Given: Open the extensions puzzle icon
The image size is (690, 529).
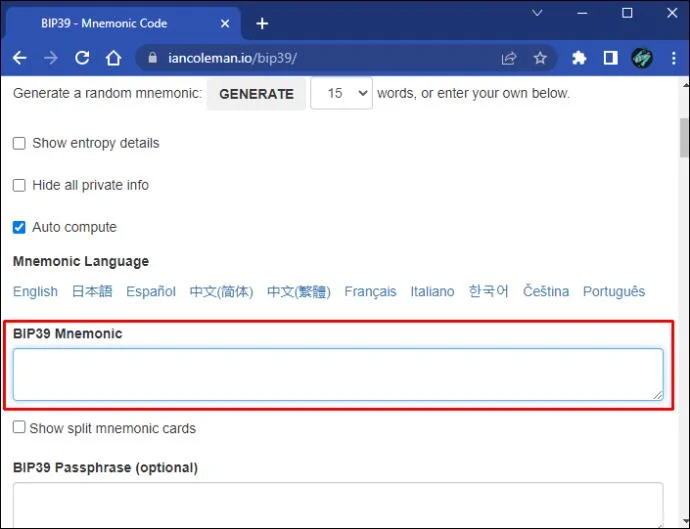Looking at the screenshot, I should click(x=579, y=58).
